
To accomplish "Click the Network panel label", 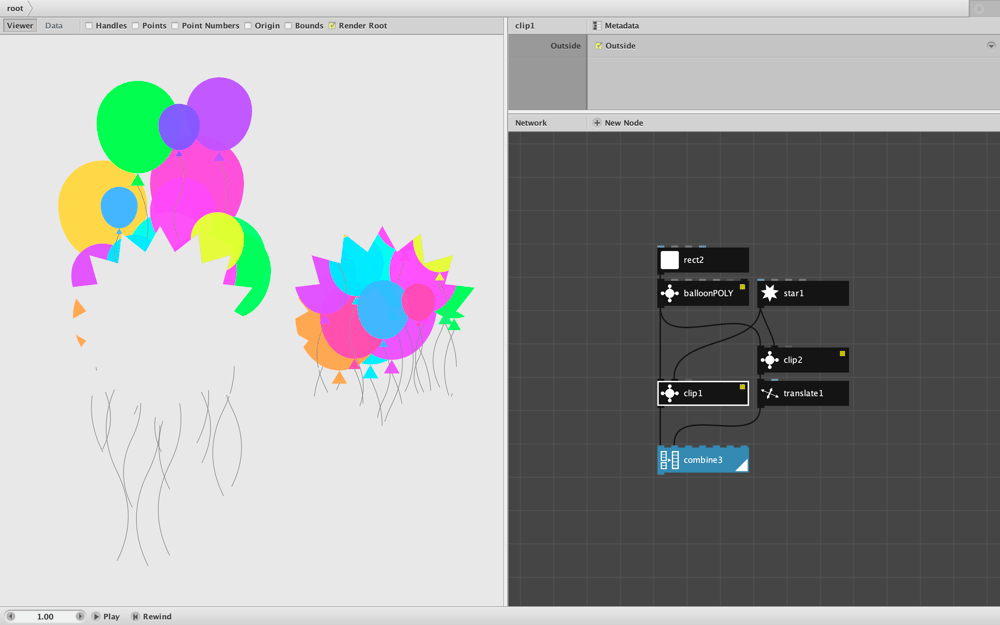I will [531, 122].
